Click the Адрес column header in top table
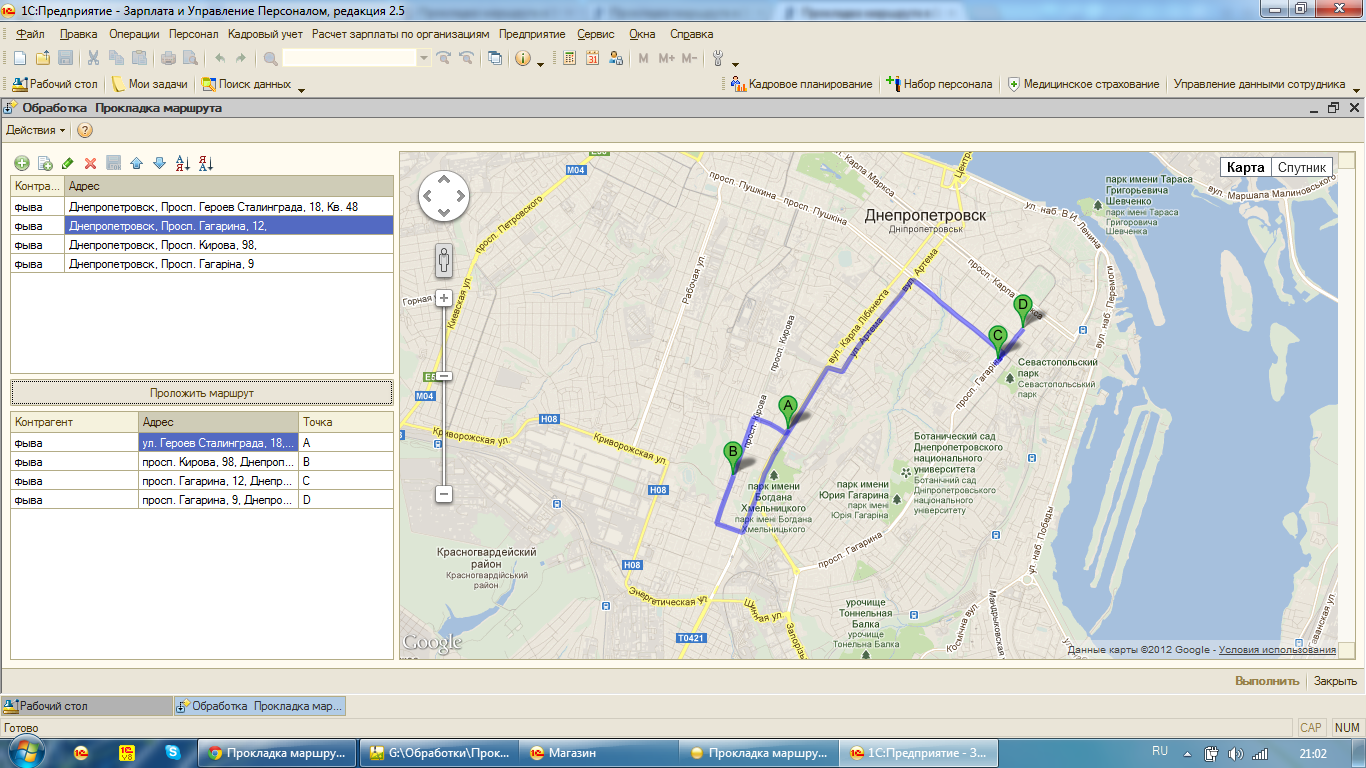 (229, 186)
